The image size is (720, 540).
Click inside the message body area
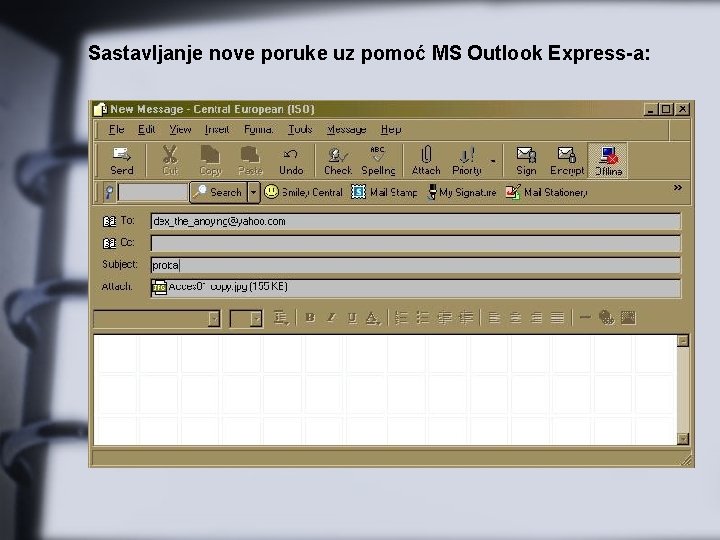click(385, 389)
